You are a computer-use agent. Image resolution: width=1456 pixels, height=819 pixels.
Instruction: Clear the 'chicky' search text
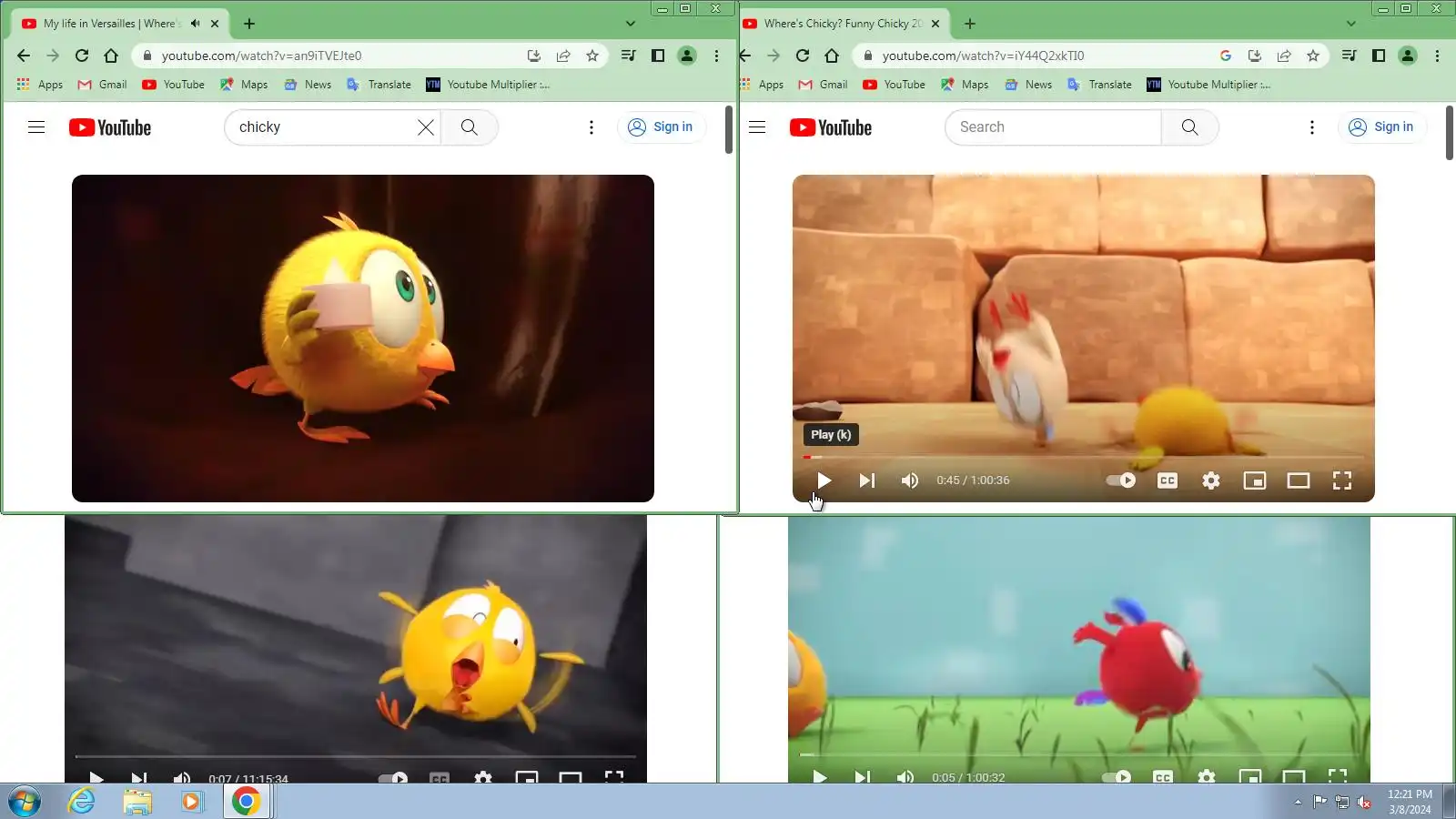pos(426,127)
